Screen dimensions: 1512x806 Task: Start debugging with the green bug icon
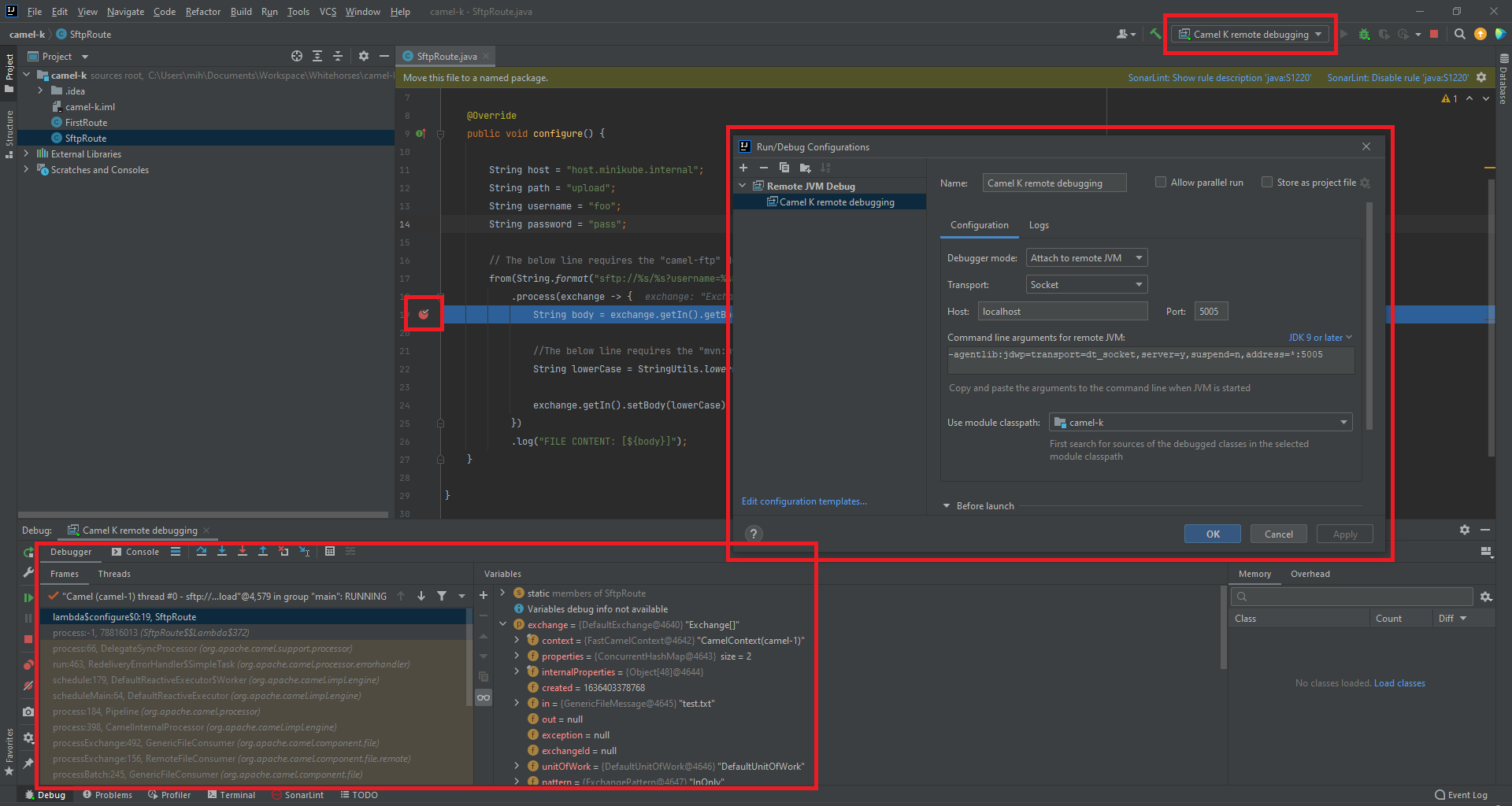pos(1364,34)
